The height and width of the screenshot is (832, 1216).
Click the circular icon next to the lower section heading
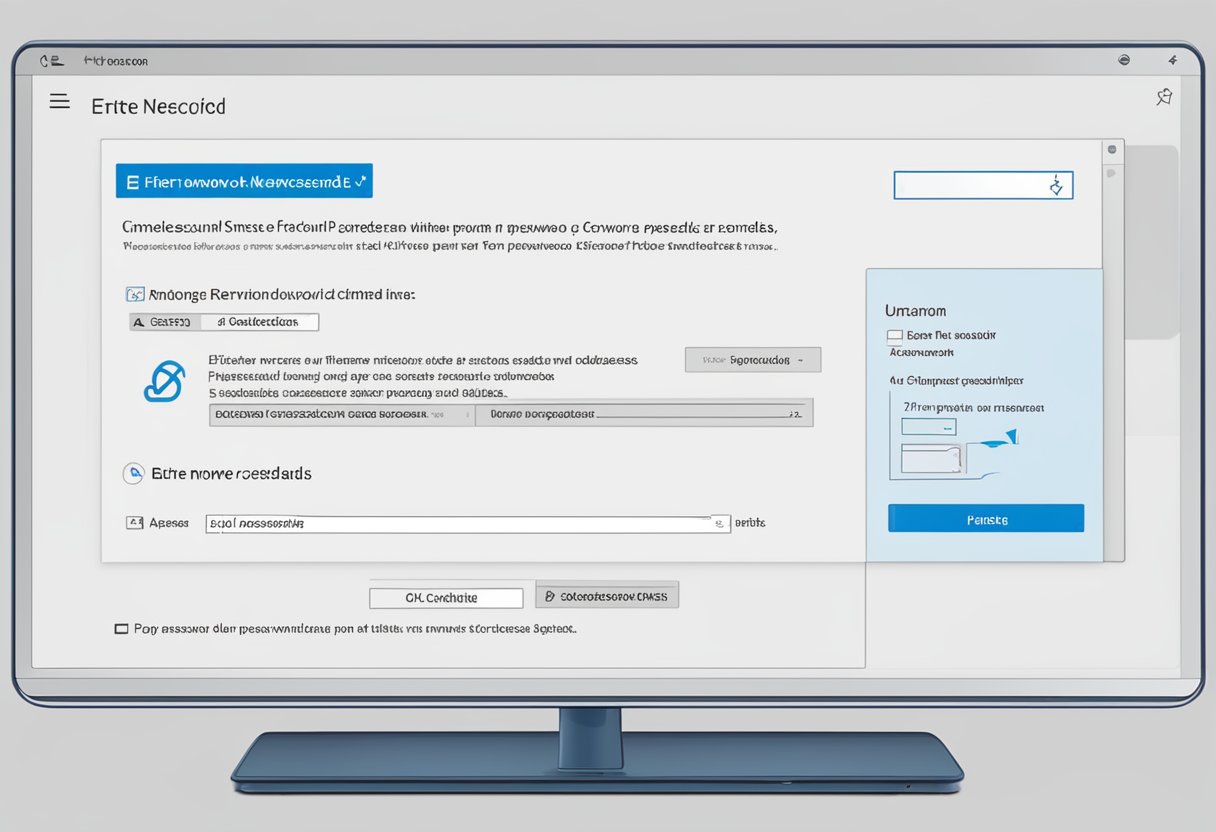tap(134, 473)
